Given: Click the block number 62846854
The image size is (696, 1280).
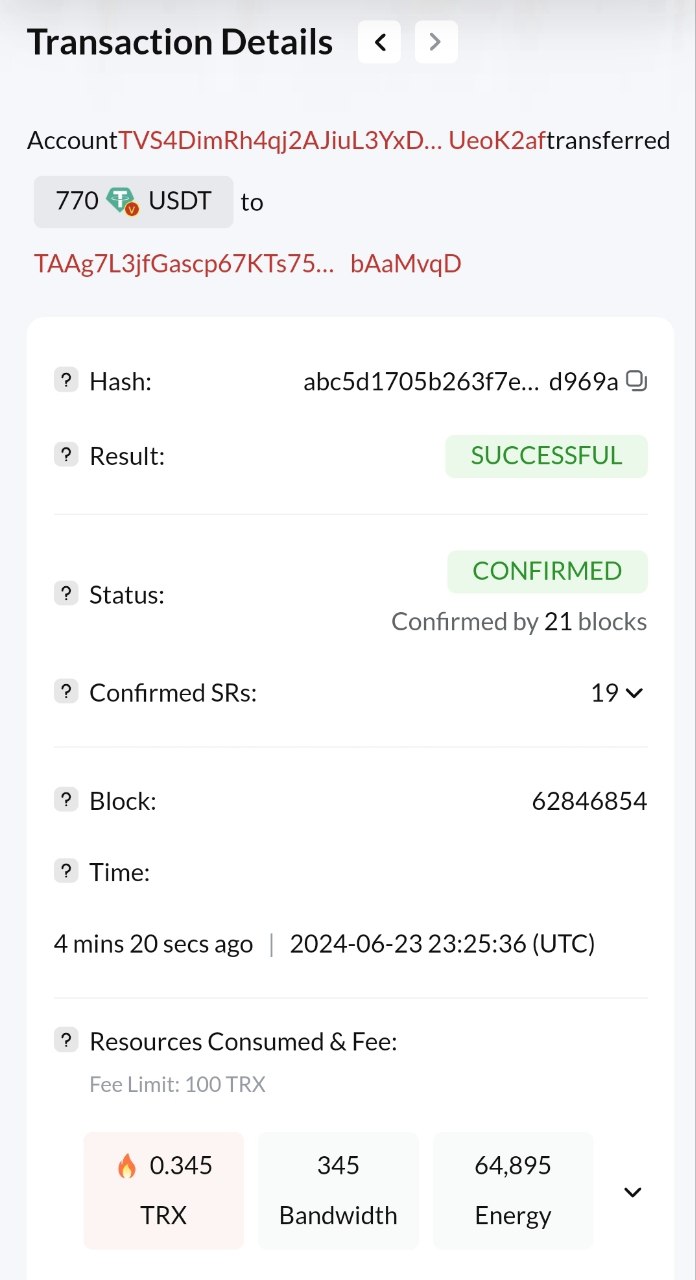Looking at the screenshot, I should 589,801.
